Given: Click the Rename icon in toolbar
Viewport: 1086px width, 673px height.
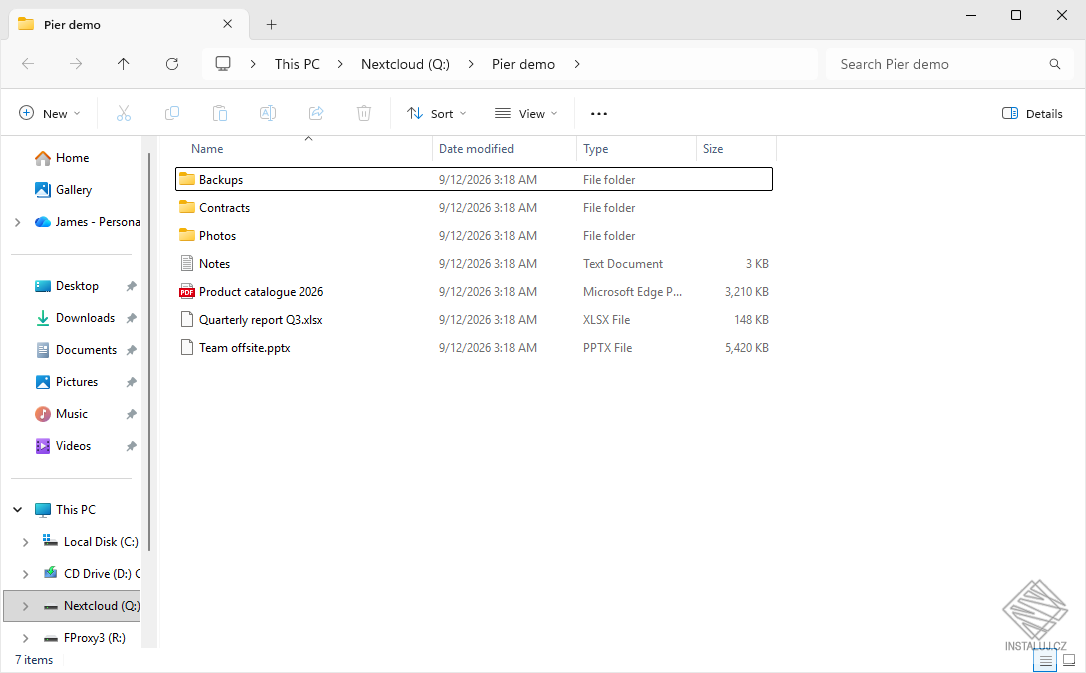Looking at the screenshot, I should tap(268, 114).
